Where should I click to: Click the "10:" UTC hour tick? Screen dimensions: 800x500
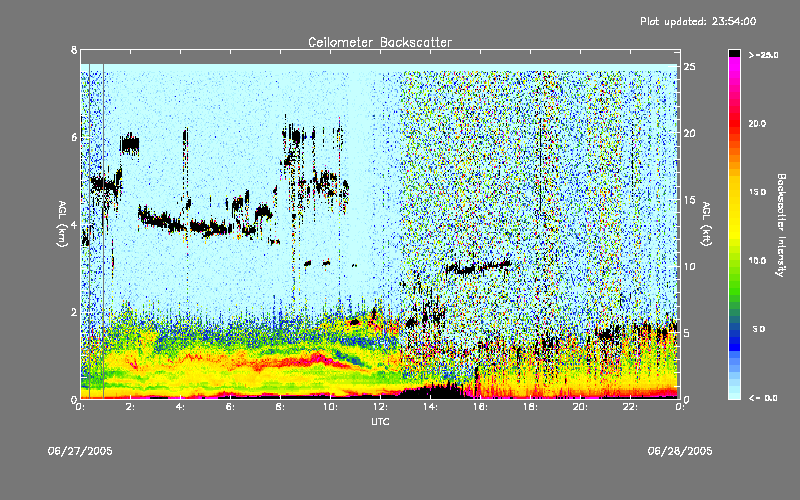click(x=330, y=407)
